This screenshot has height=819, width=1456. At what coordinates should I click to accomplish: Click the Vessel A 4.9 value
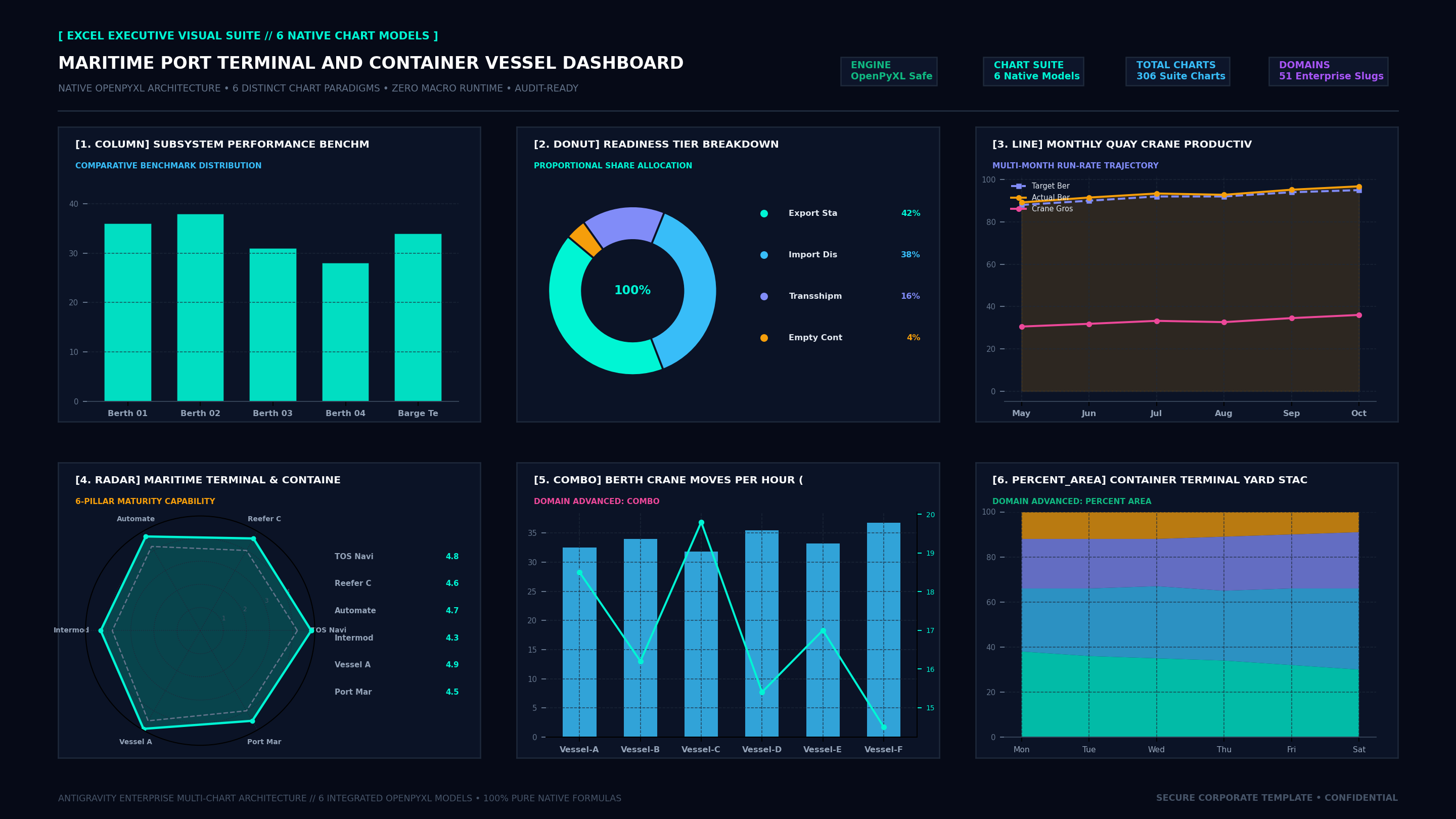(452, 665)
